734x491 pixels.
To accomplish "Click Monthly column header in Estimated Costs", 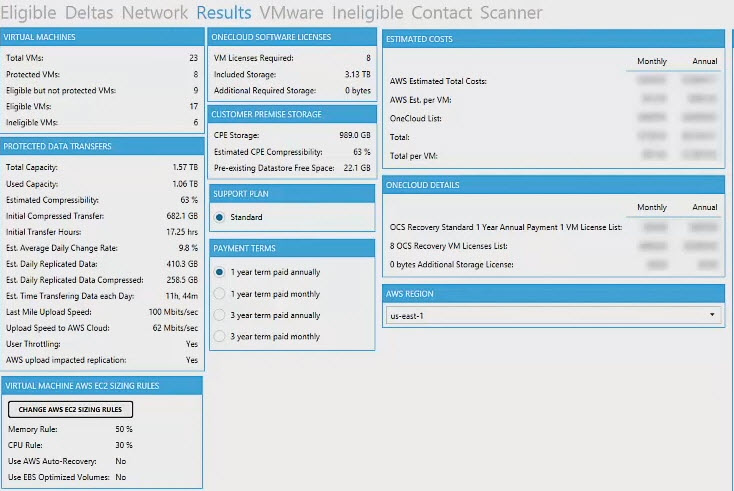I will pos(652,61).
